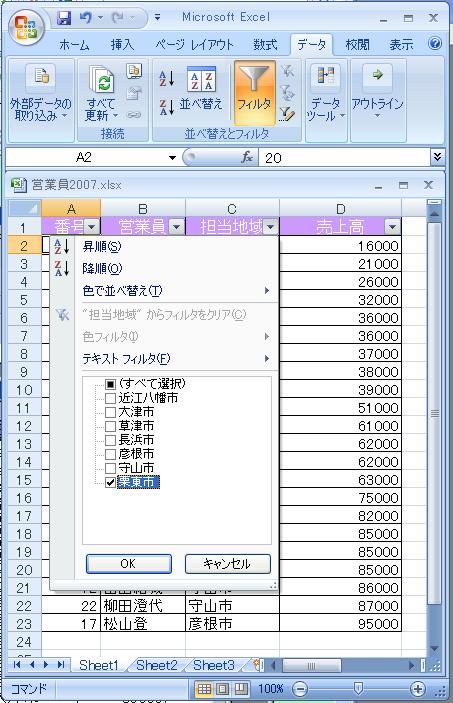Check the 大津市 checkbox
This screenshot has height=703, width=453.
(x=110, y=412)
